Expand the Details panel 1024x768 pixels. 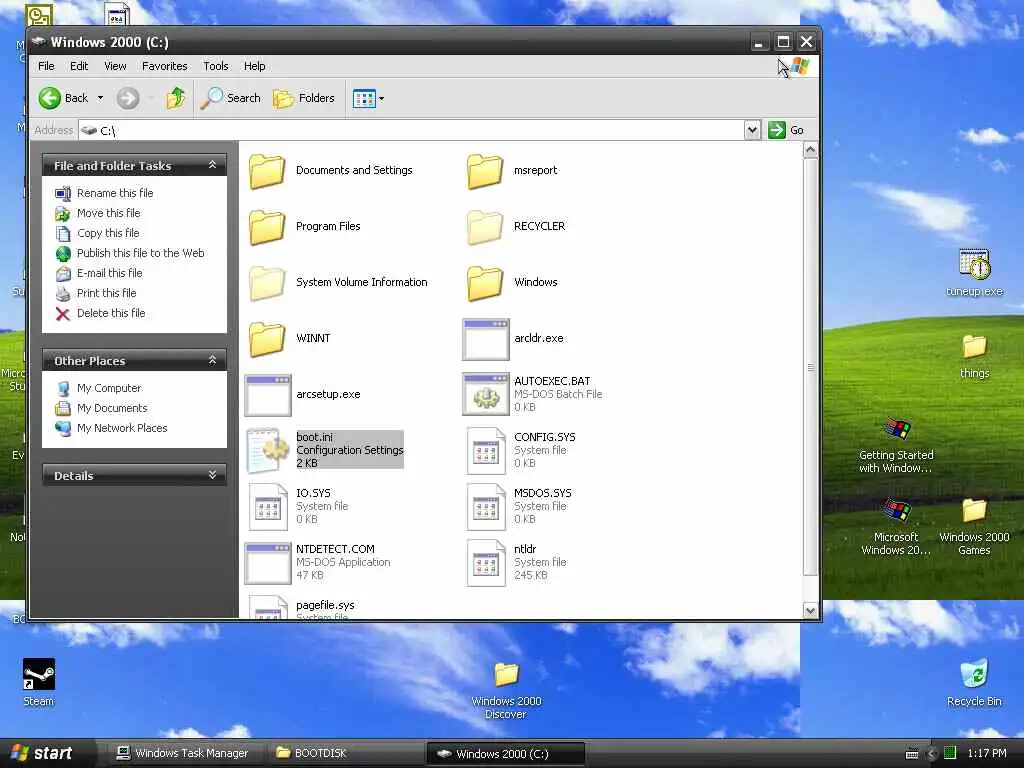click(212, 475)
